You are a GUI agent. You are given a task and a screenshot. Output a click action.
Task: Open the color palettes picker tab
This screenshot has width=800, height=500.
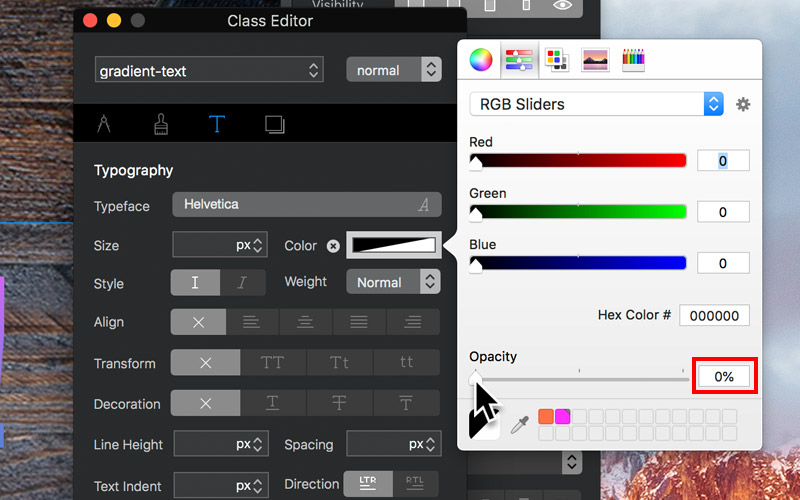[557, 60]
